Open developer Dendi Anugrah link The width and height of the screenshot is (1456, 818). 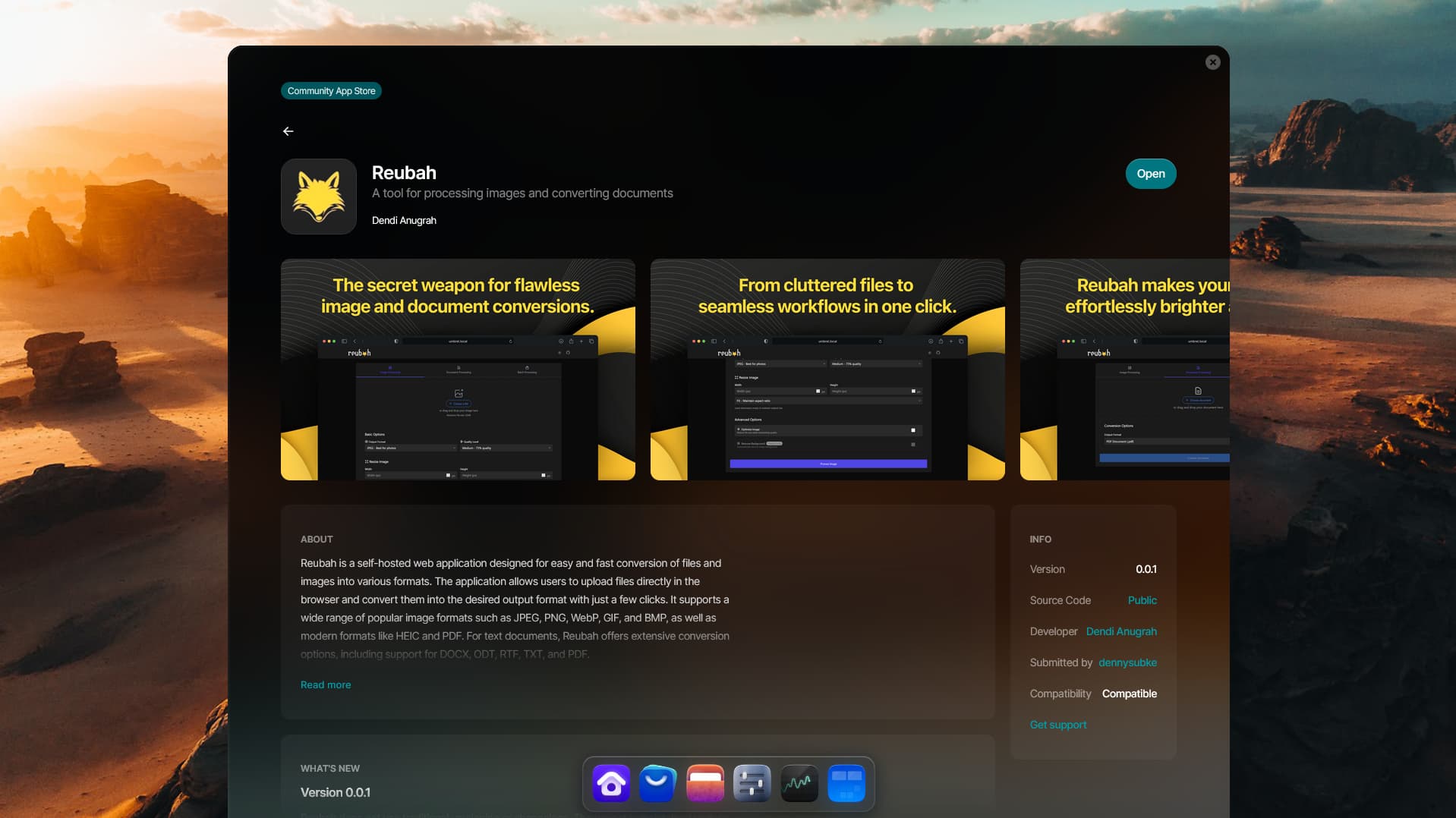[1121, 631]
